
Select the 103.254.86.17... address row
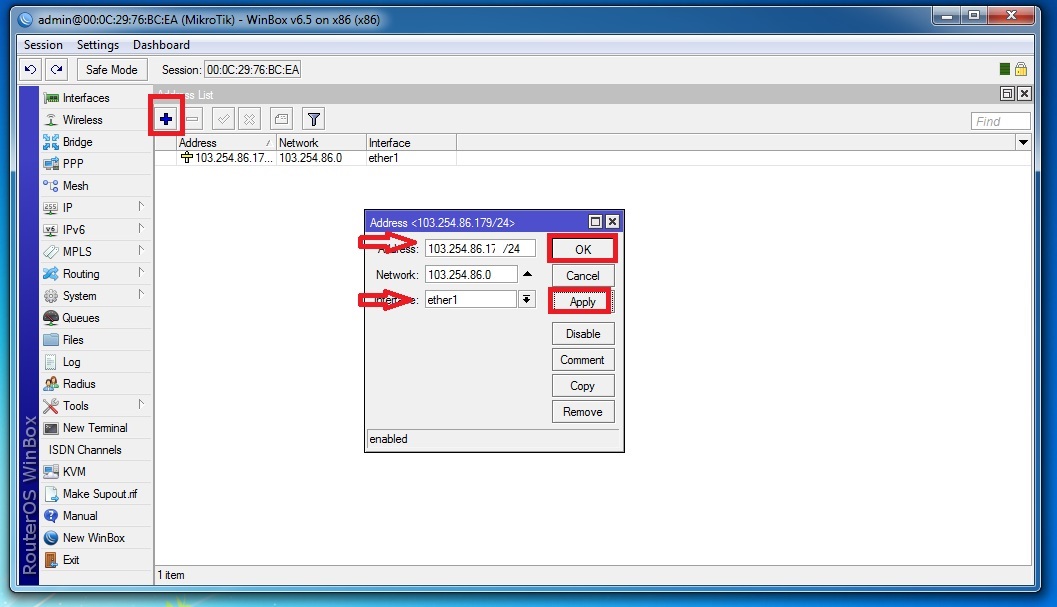[x=226, y=158]
